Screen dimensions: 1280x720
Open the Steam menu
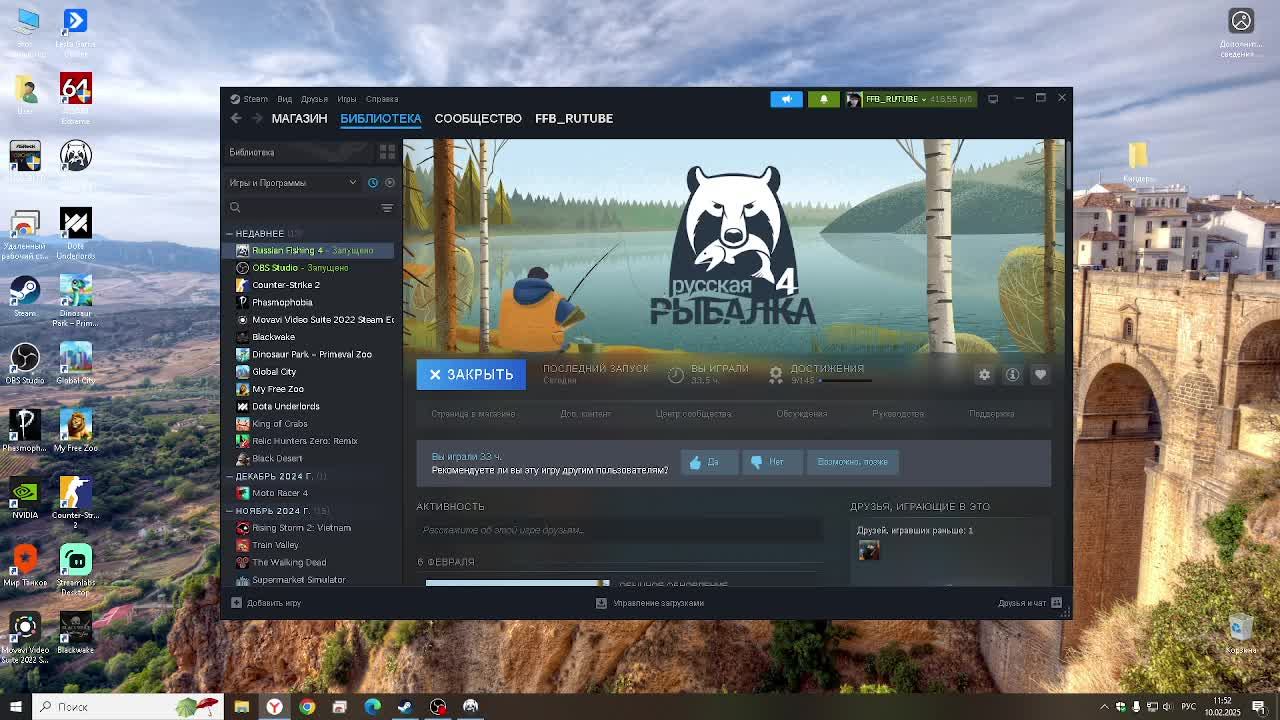point(250,99)
